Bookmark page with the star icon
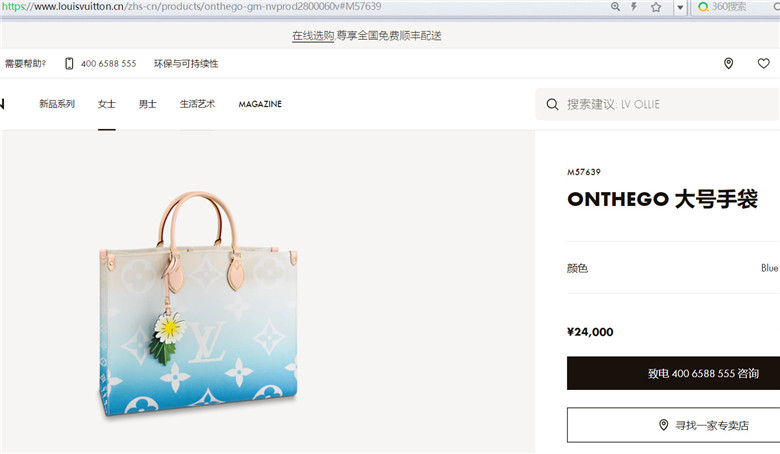Image resolution: width=780 pixels, height=454 pixels. point(656,7)
